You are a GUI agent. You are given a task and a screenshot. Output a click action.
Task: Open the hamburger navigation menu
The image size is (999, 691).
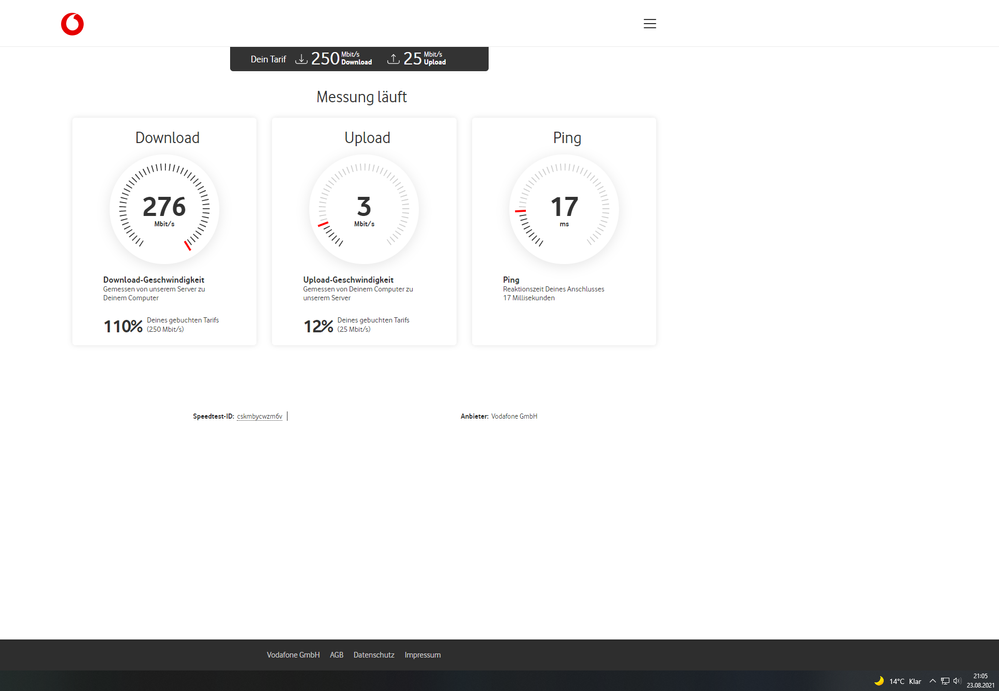pos(649,24)
